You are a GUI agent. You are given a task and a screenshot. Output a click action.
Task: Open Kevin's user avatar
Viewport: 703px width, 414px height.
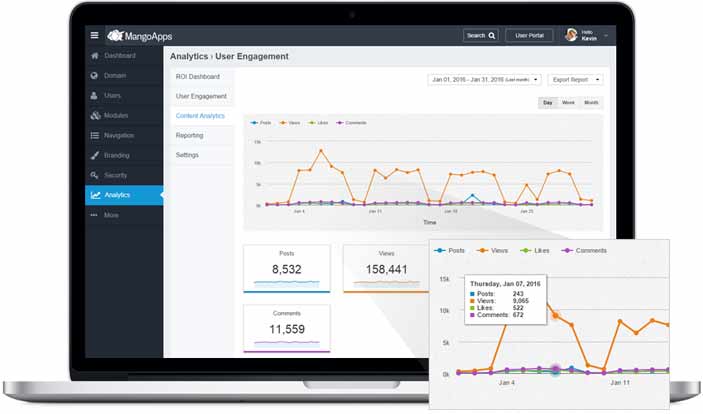tap(571, 35)
